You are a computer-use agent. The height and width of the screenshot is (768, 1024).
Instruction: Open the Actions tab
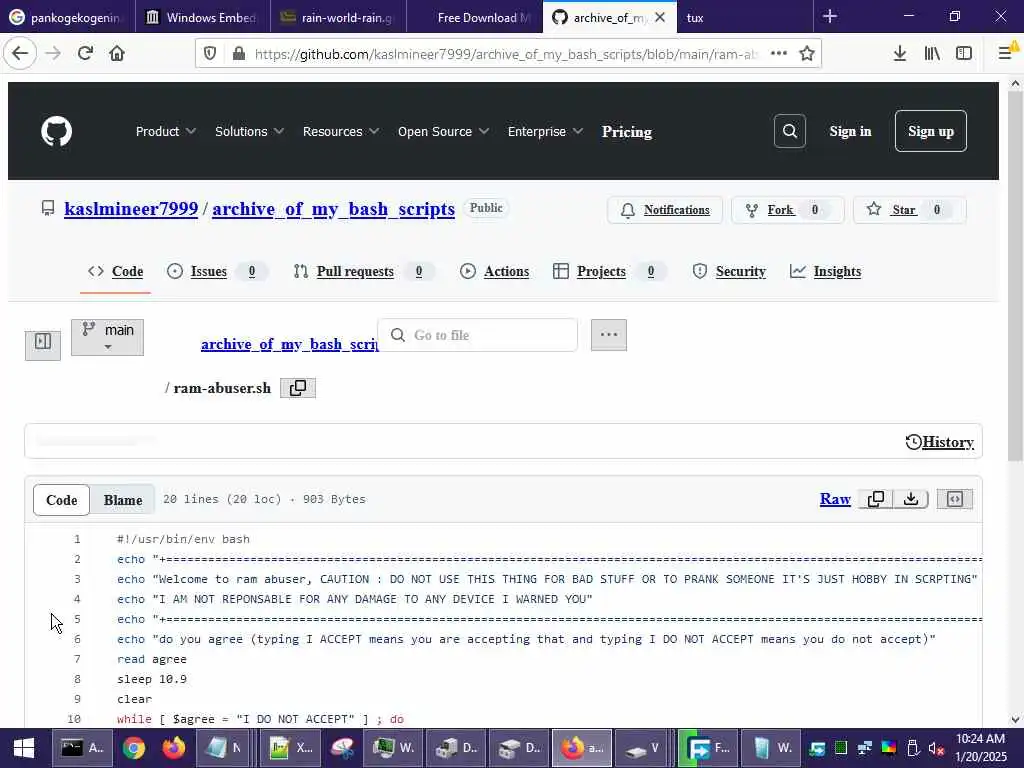pos(494,272)
